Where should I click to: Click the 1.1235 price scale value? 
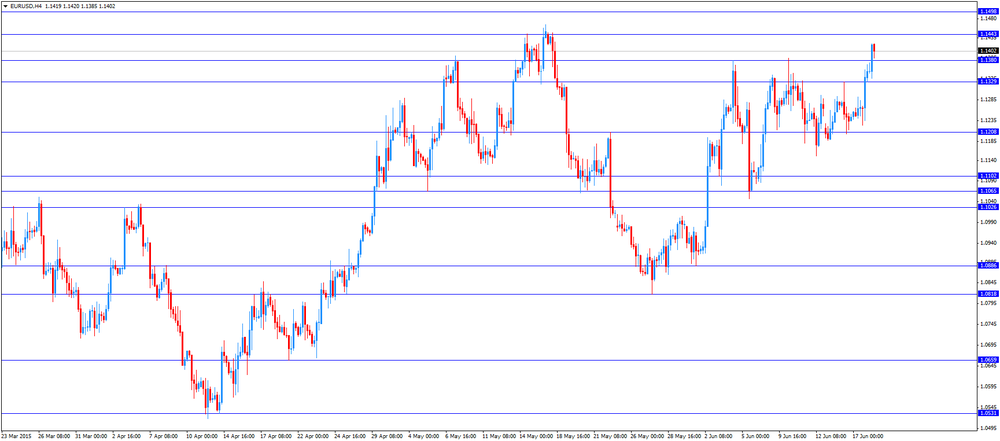(x=987, y=120)
